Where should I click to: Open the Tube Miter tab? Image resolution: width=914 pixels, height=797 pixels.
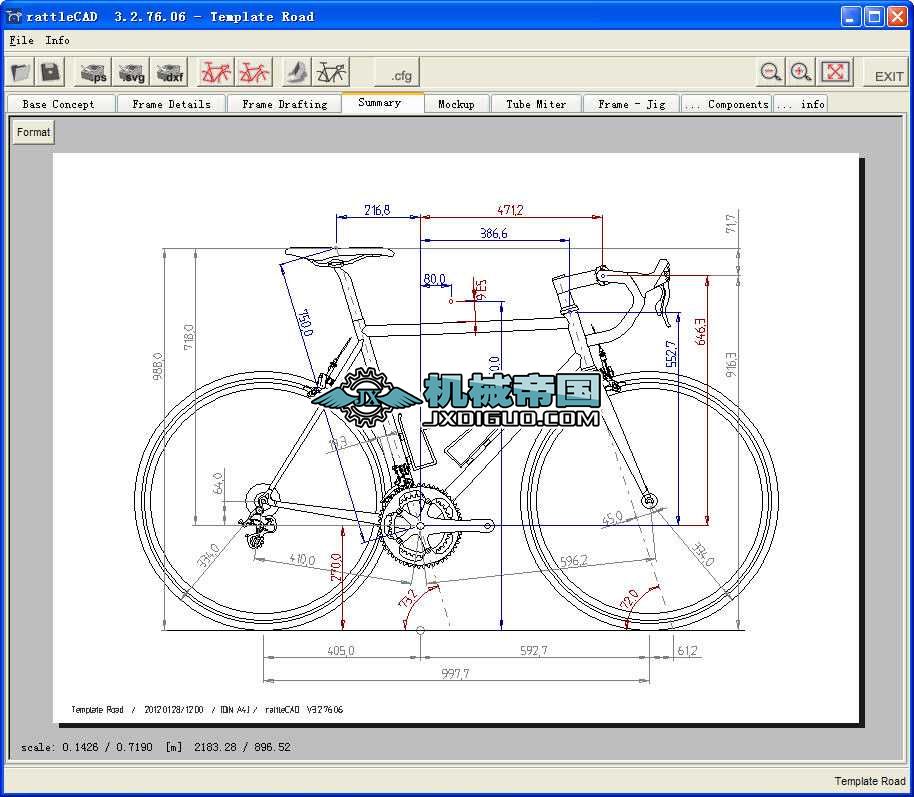pyautogui.click(x=536, y=104)
